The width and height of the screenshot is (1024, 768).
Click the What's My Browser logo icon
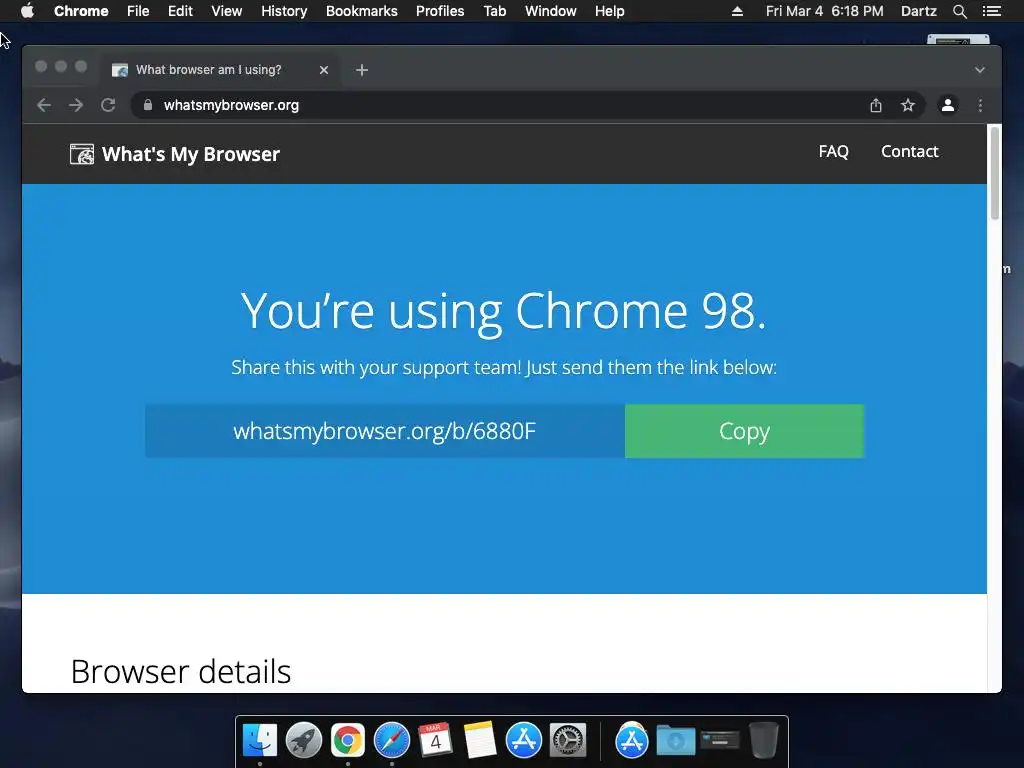tap(82, 154)
